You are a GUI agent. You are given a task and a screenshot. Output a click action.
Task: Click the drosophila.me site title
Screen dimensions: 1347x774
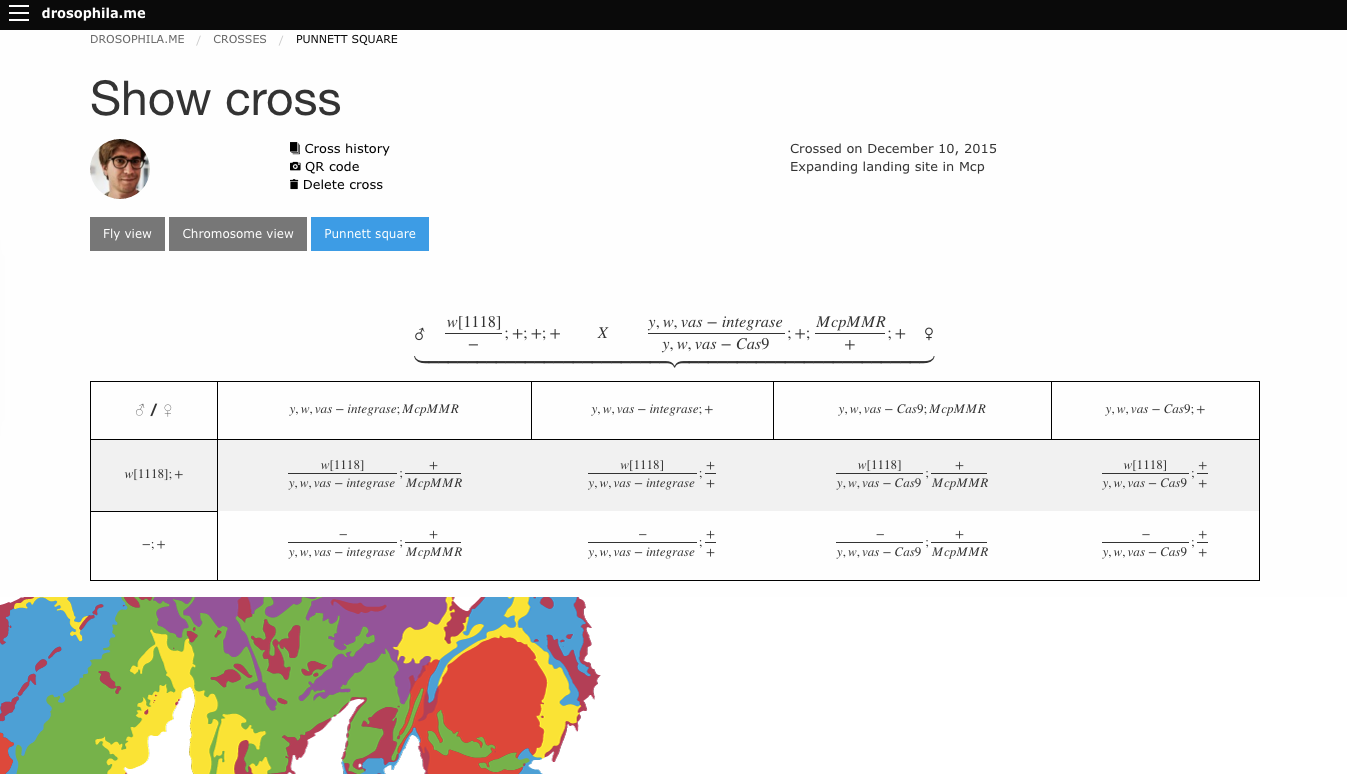(93, 14)
